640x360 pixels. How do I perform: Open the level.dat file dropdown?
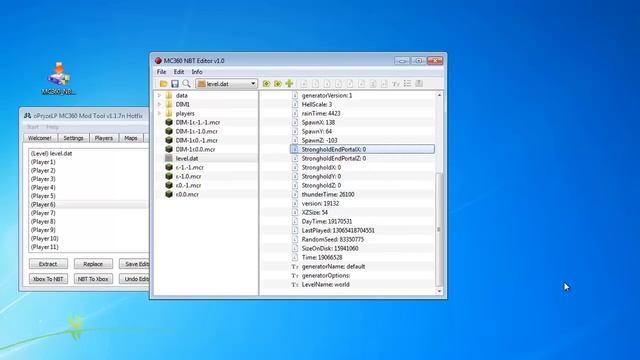coord(227,84)
